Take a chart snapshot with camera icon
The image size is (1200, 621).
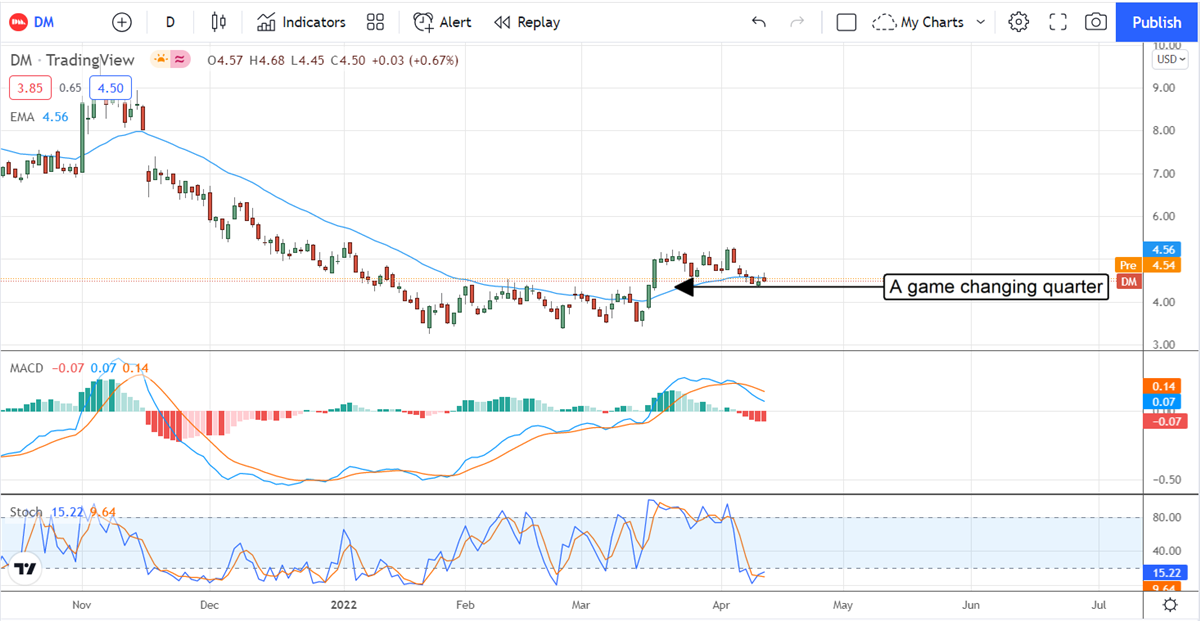pos(1096,22)
